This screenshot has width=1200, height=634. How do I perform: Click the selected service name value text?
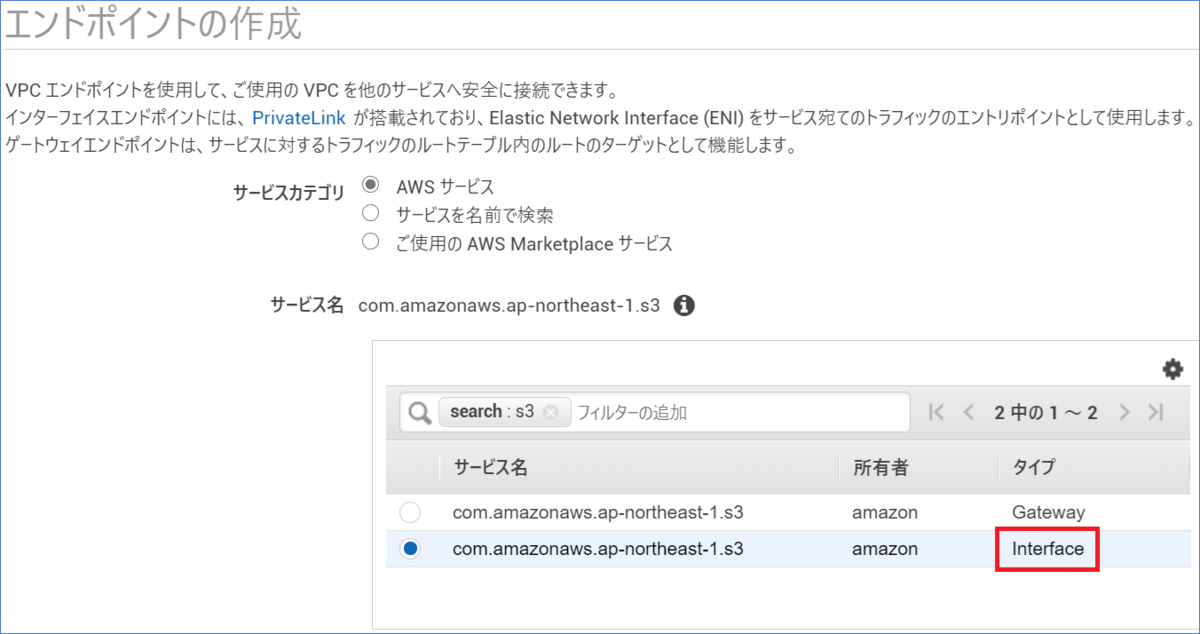click(x=509, y=306)
